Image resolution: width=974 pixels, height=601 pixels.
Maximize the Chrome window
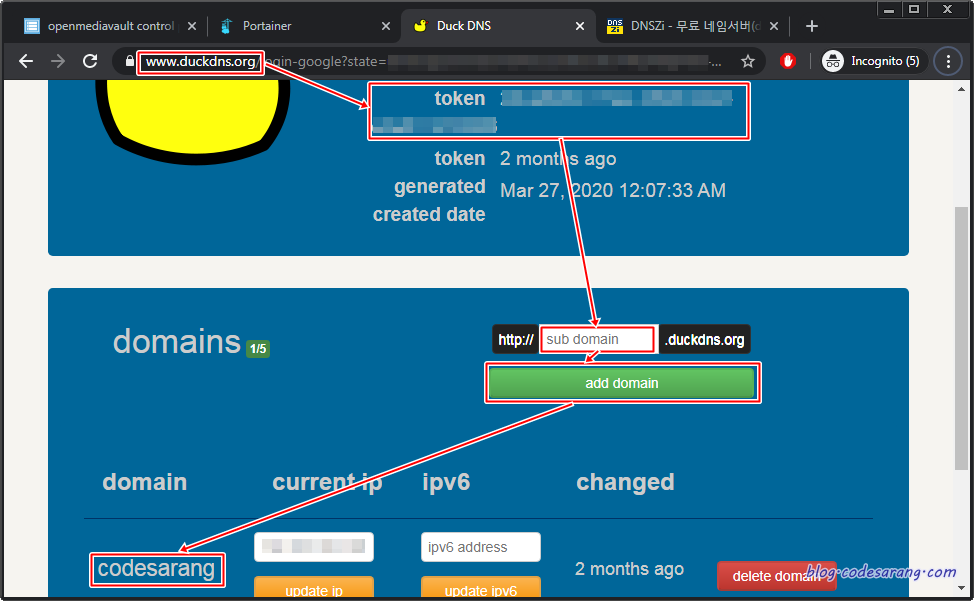click(x=914, y=9)
